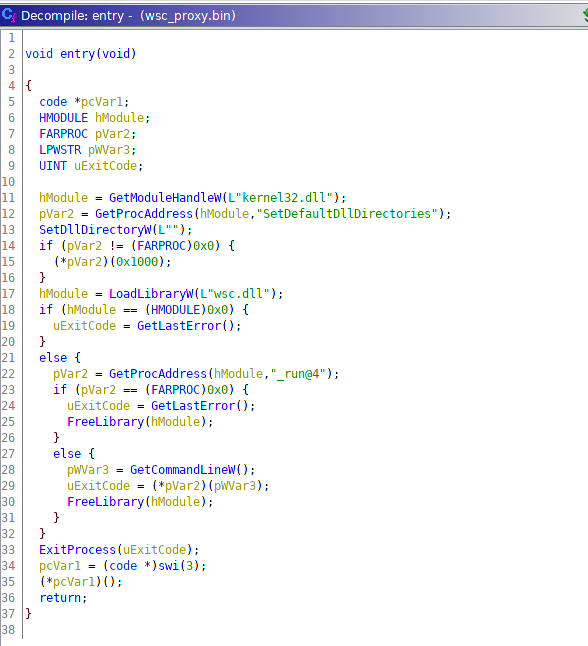Click GetProcAddress on line 22
The height and width of the screenshot is (646, 588).
[x=158, y=374]
